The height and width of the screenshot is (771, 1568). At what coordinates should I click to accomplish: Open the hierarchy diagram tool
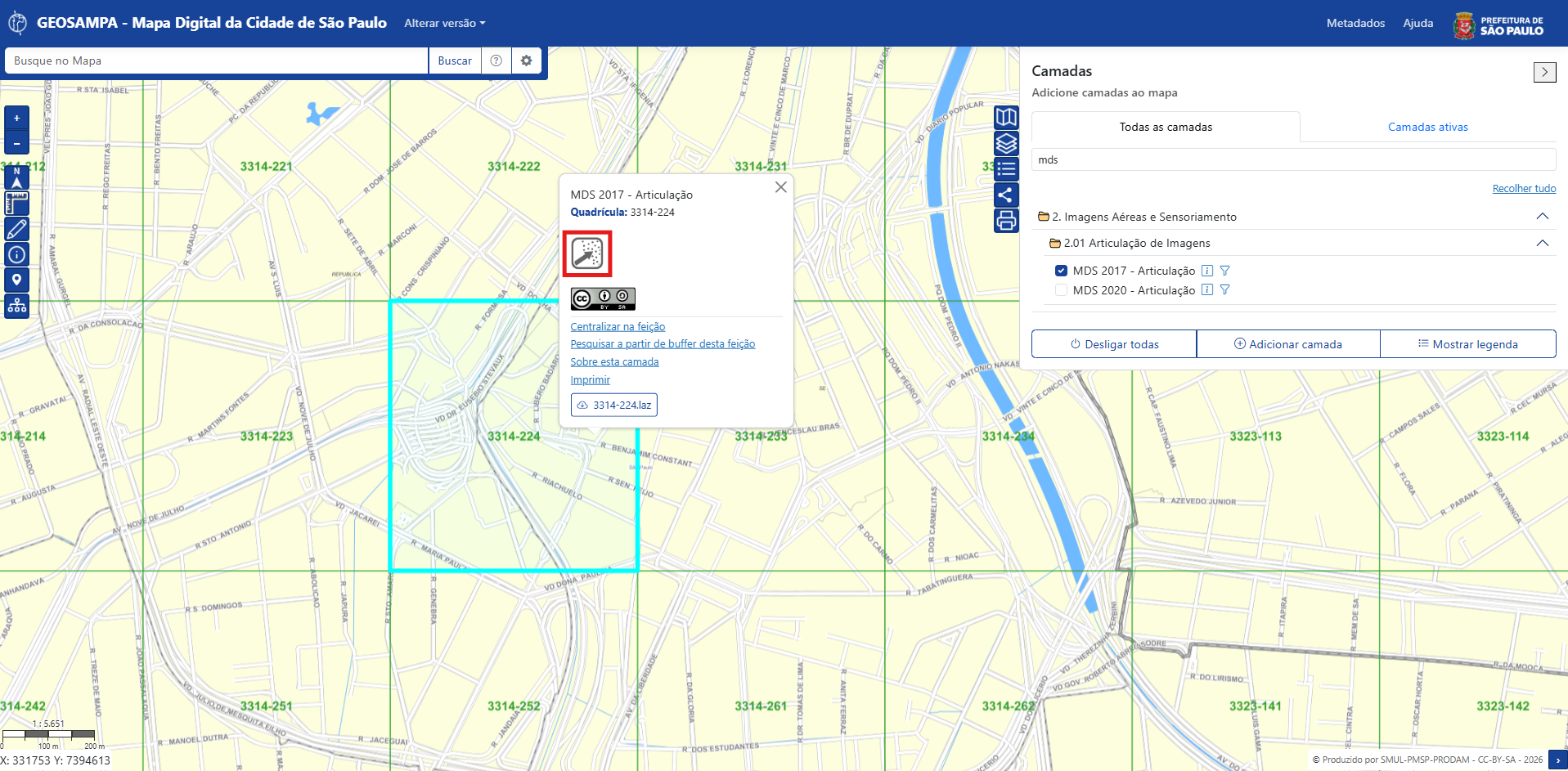point(16,306)
